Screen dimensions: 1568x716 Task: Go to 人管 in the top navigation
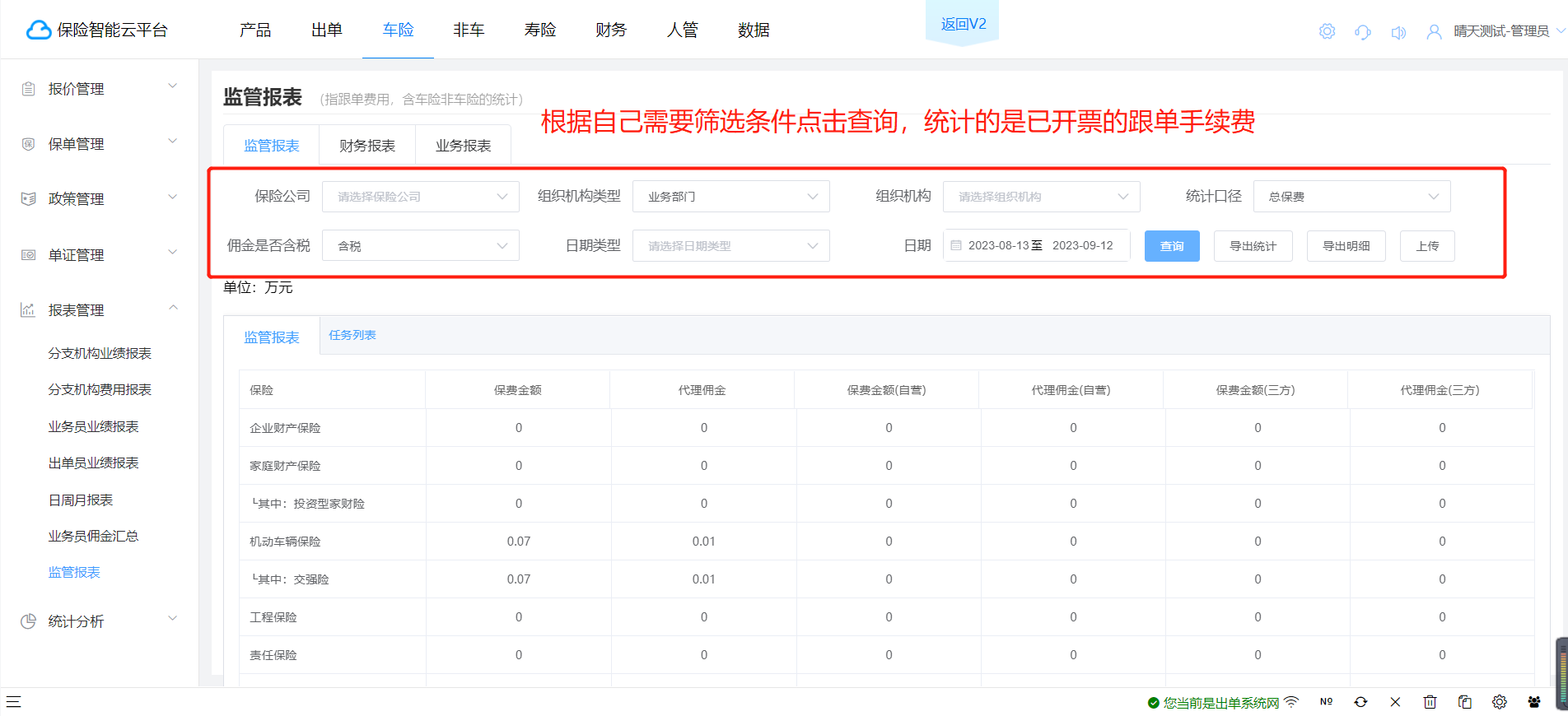[683, 30]
